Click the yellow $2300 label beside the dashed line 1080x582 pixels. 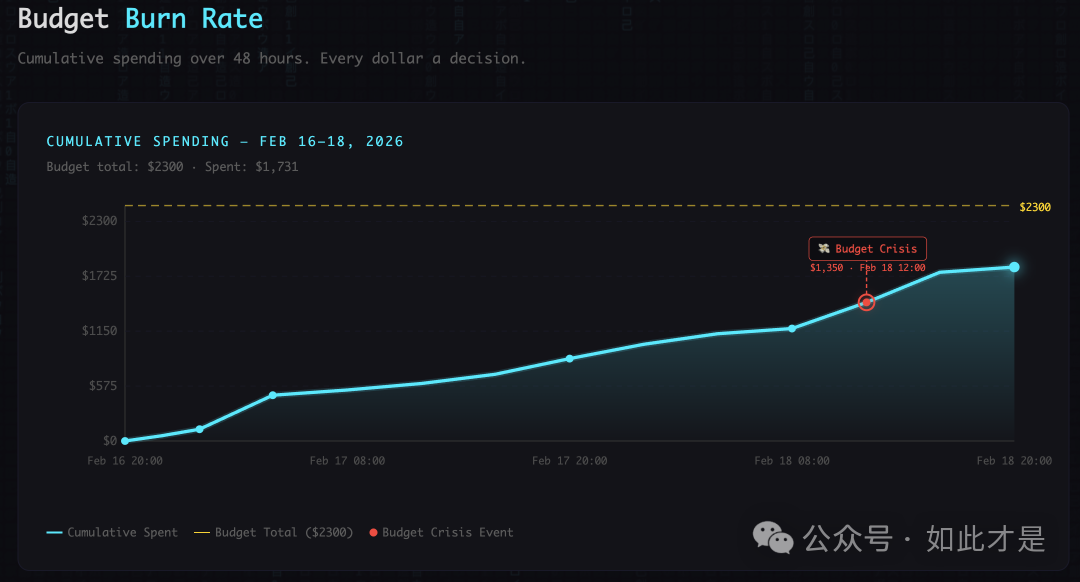point(1035,207)
